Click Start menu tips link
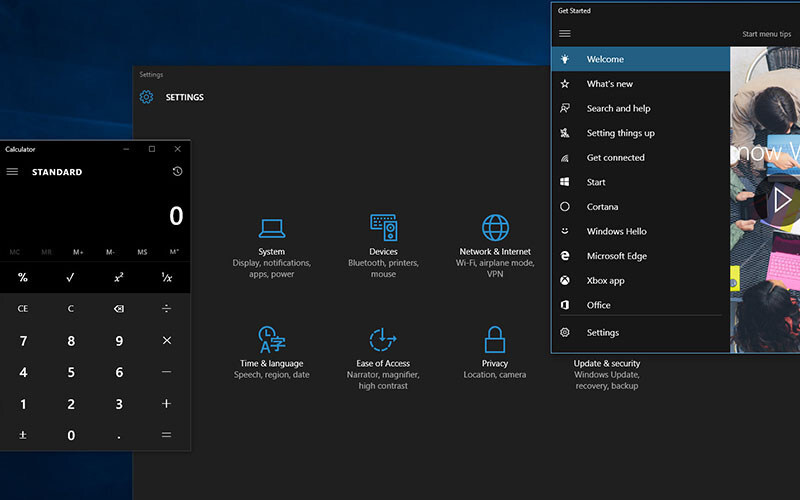Viewport: 800px width, 500px height. pos(766,34)
